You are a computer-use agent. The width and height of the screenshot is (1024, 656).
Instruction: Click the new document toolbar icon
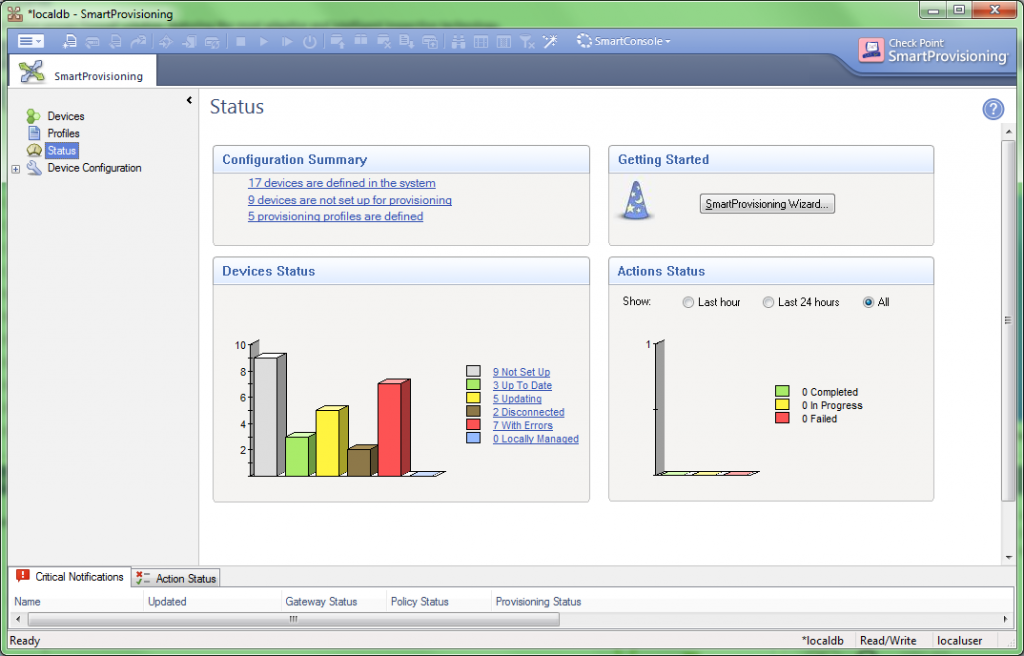[69, 41]
